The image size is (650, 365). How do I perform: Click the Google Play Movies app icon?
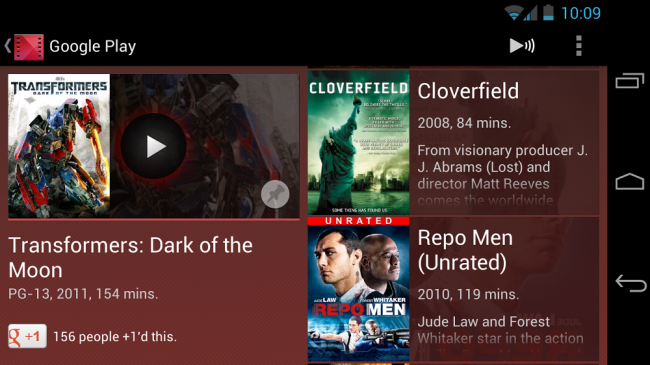coord(29,47)
